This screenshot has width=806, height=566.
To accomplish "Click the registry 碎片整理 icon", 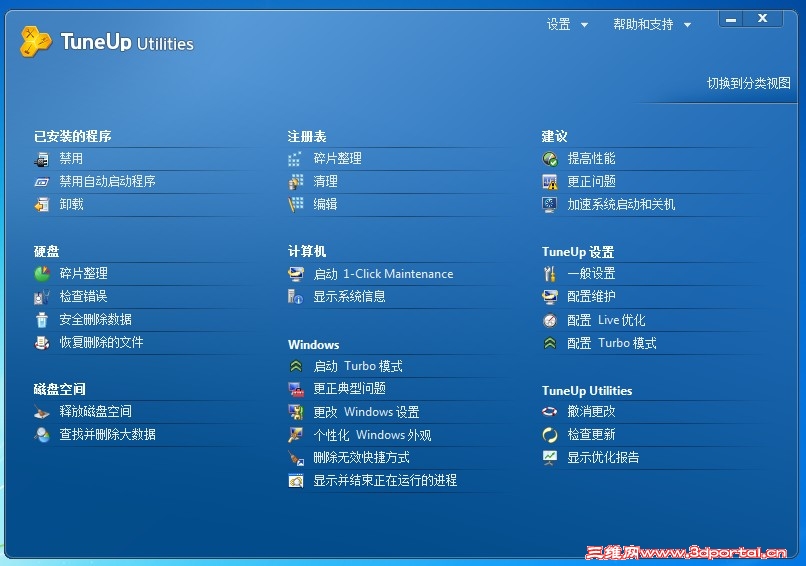I will (295, 159).
